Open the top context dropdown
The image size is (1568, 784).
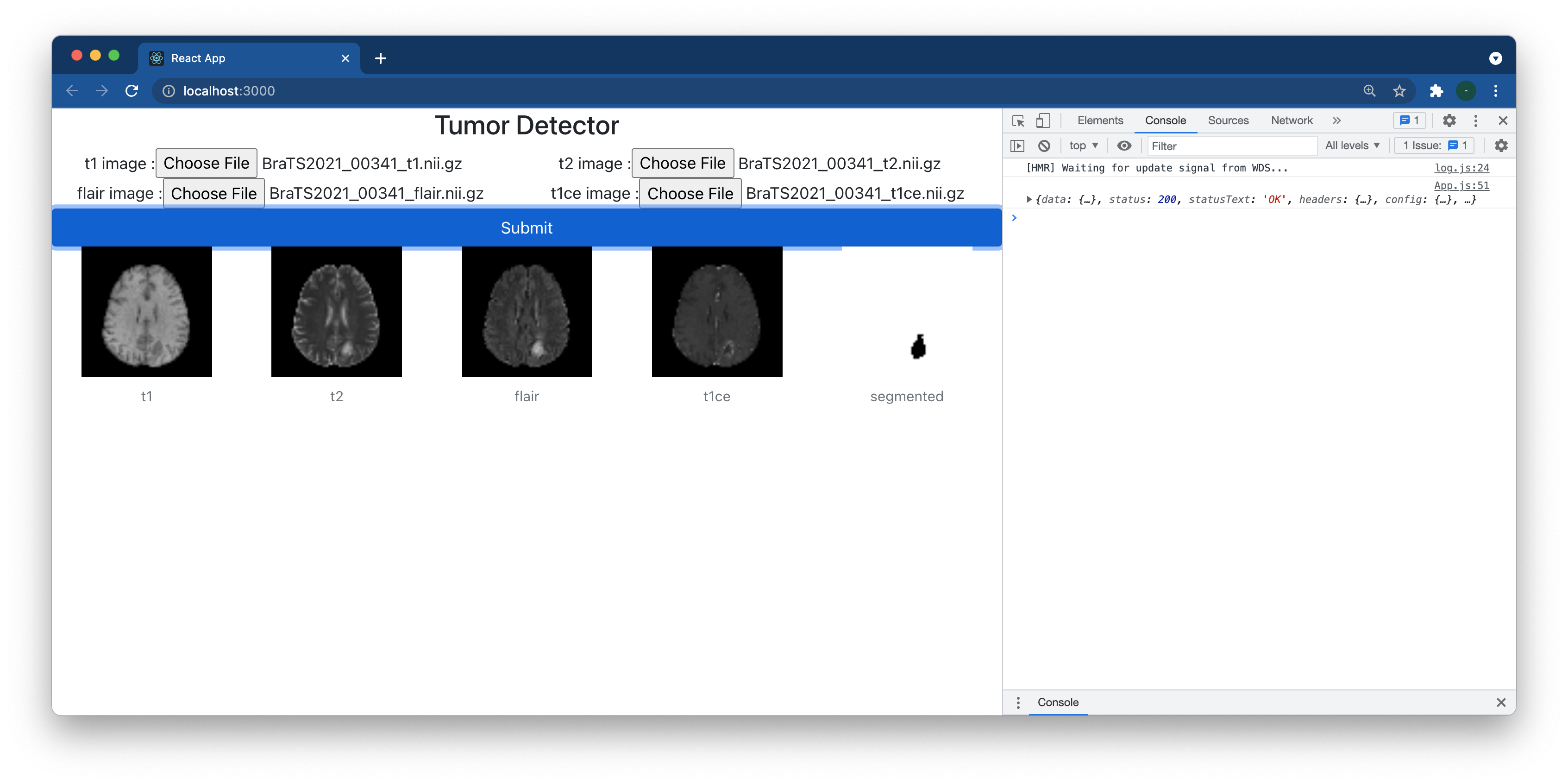(1083, 145)
